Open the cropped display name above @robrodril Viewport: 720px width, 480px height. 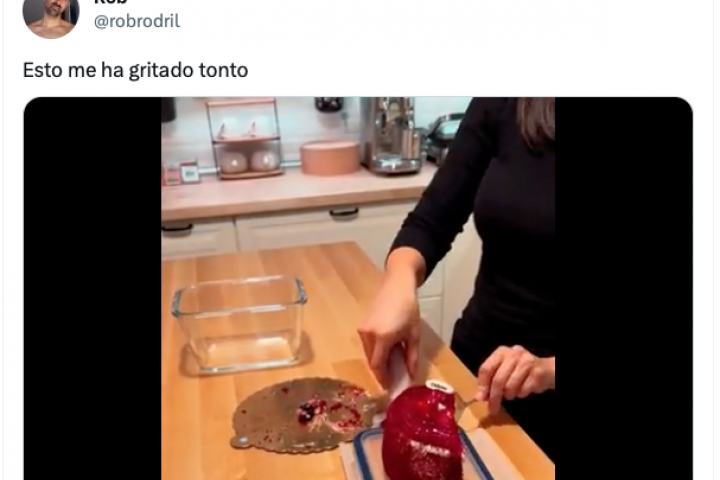tap(110, 2)
